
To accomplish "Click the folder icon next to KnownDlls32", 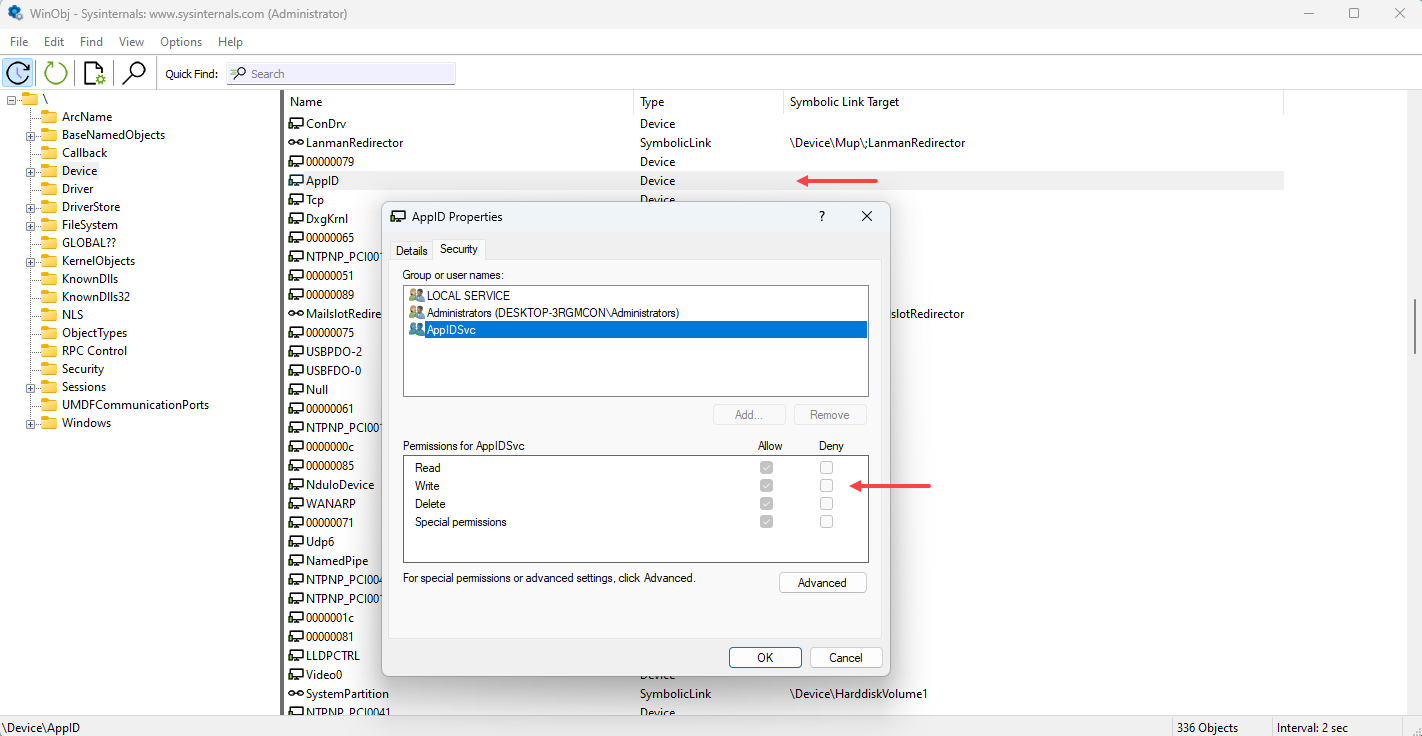I will pos(49,297).
